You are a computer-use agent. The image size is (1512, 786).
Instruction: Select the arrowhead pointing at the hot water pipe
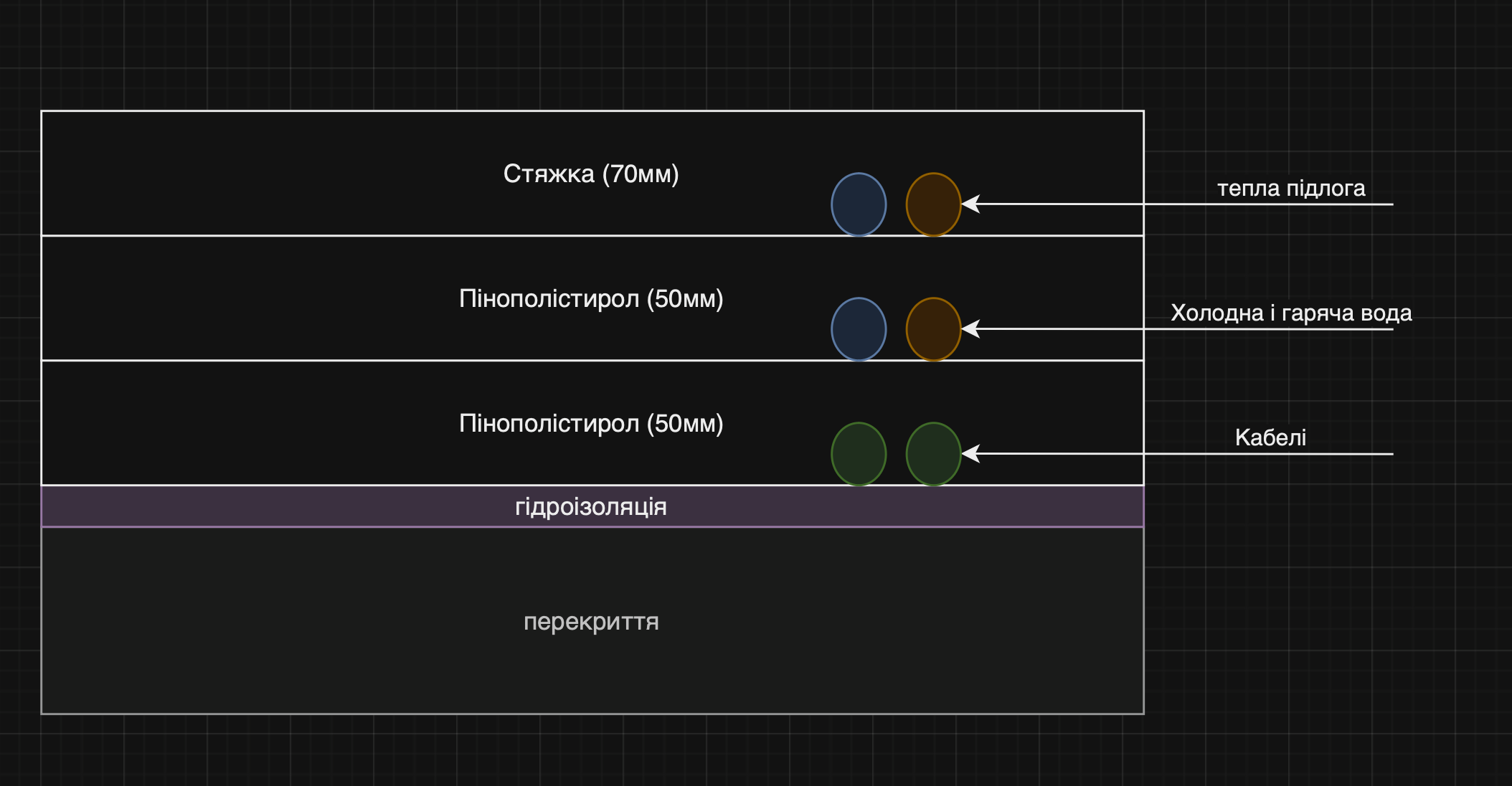970,329
